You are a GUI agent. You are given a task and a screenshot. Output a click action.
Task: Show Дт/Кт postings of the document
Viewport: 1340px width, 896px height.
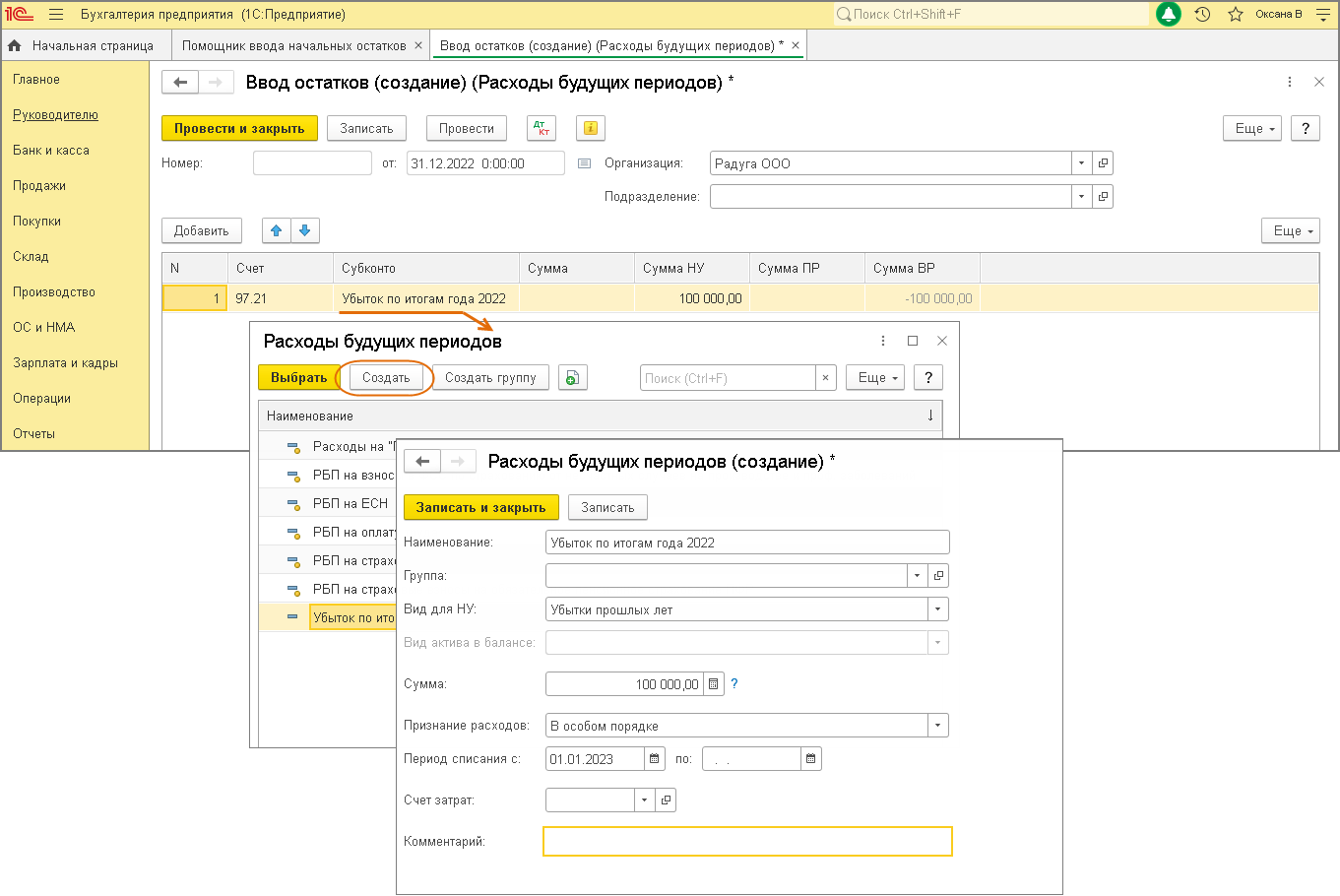pos(541,129)
